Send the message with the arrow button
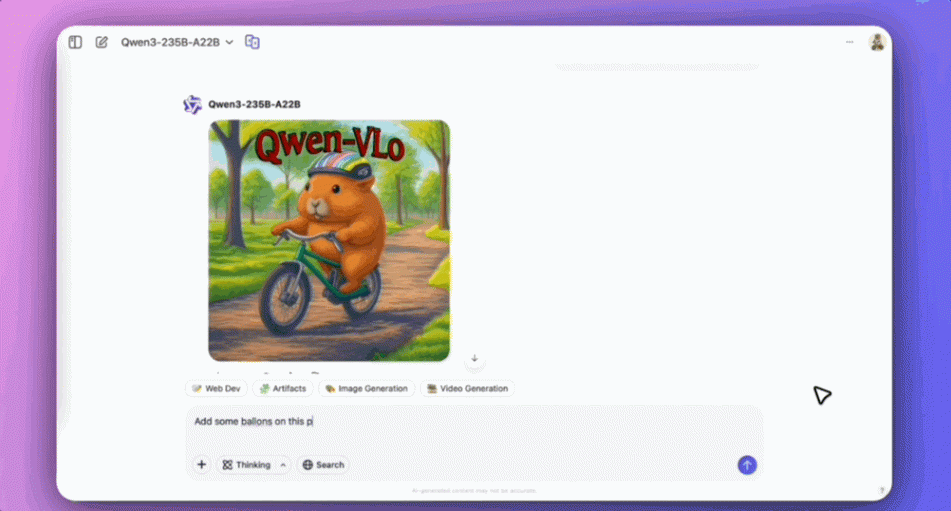This screenshot has width=951, height=511. click(747, 465)
